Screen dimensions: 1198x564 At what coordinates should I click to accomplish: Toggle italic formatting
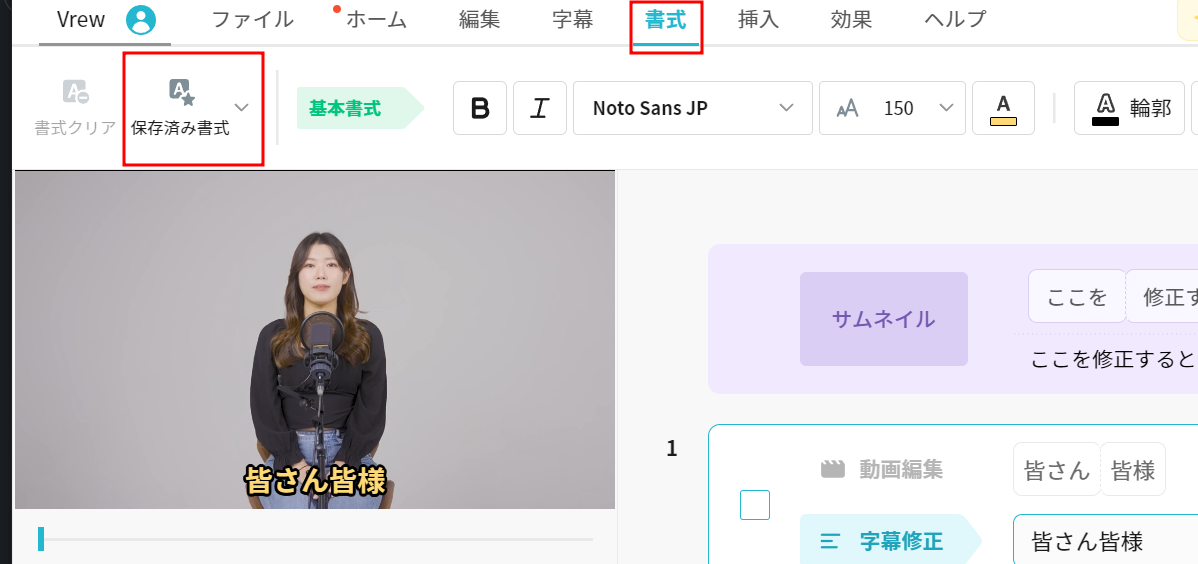pos(539,108)
